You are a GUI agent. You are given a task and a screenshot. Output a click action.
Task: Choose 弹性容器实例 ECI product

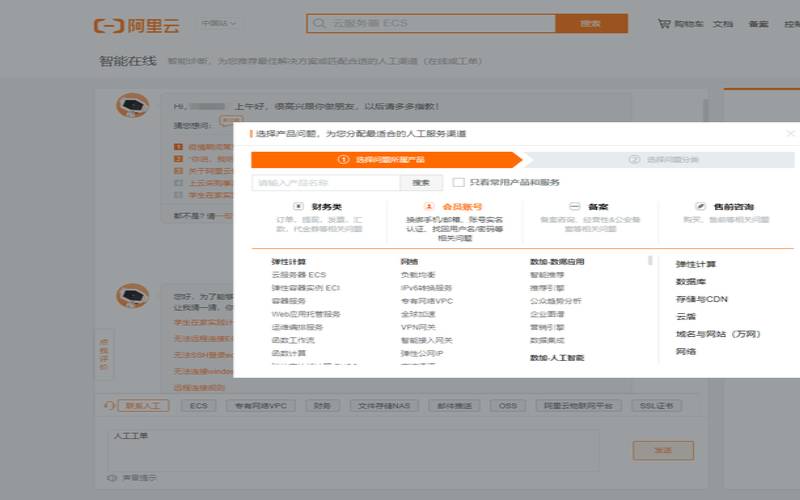pos(306,288)
